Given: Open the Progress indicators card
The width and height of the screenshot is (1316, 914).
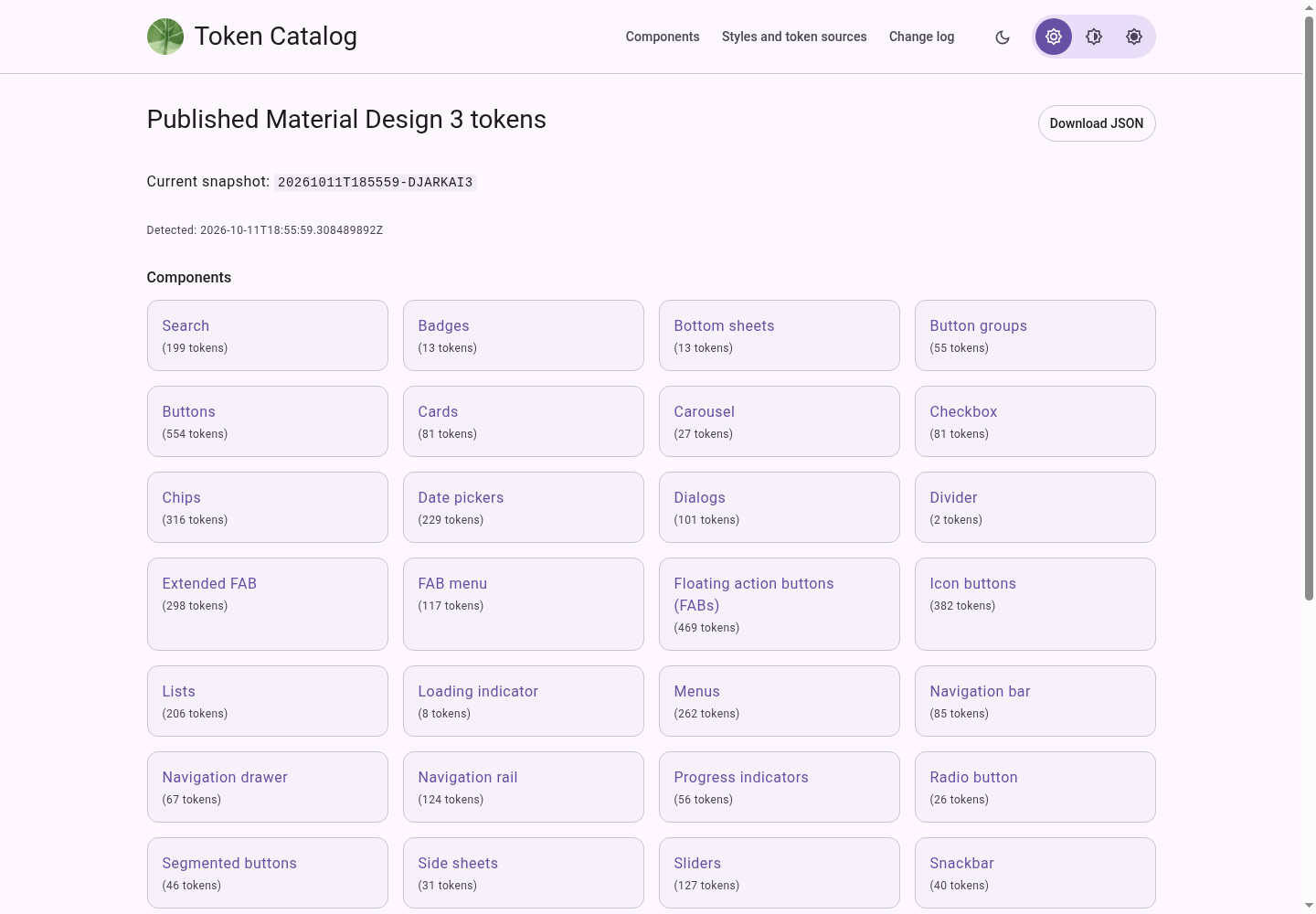Looking at the screenshot, I should coord(780,787).
